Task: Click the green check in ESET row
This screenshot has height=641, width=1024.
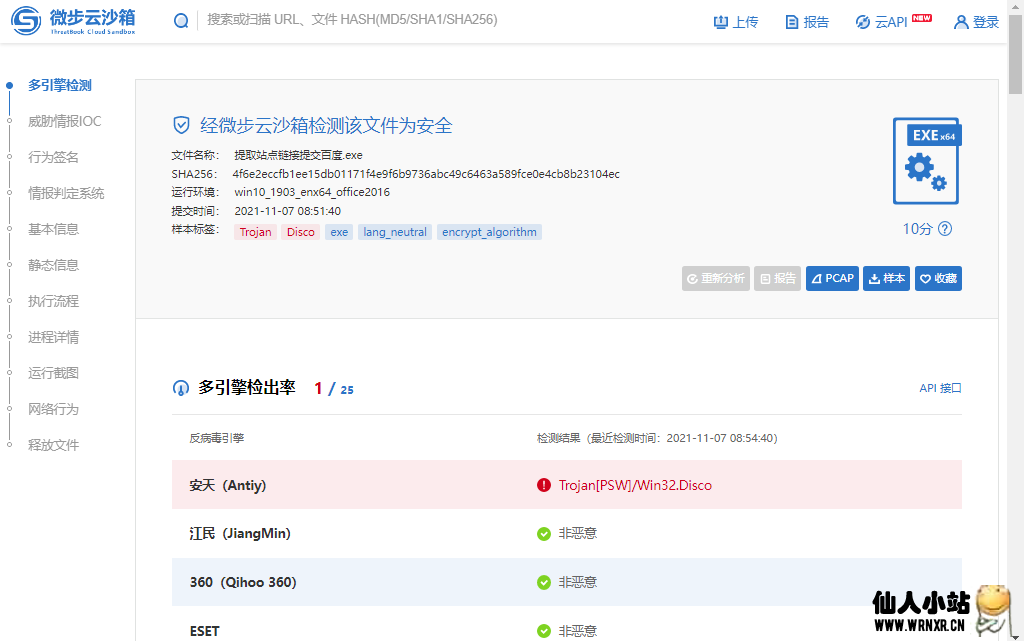Action: pos(543,631)
